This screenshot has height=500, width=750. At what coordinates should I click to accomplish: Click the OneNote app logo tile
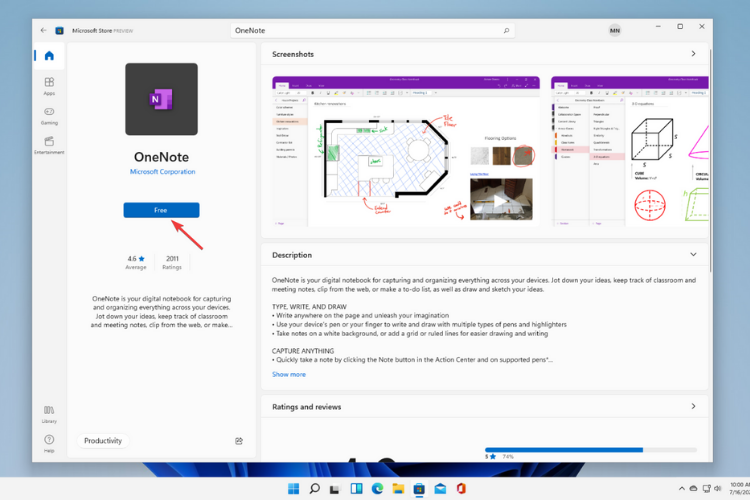point(161,99)
